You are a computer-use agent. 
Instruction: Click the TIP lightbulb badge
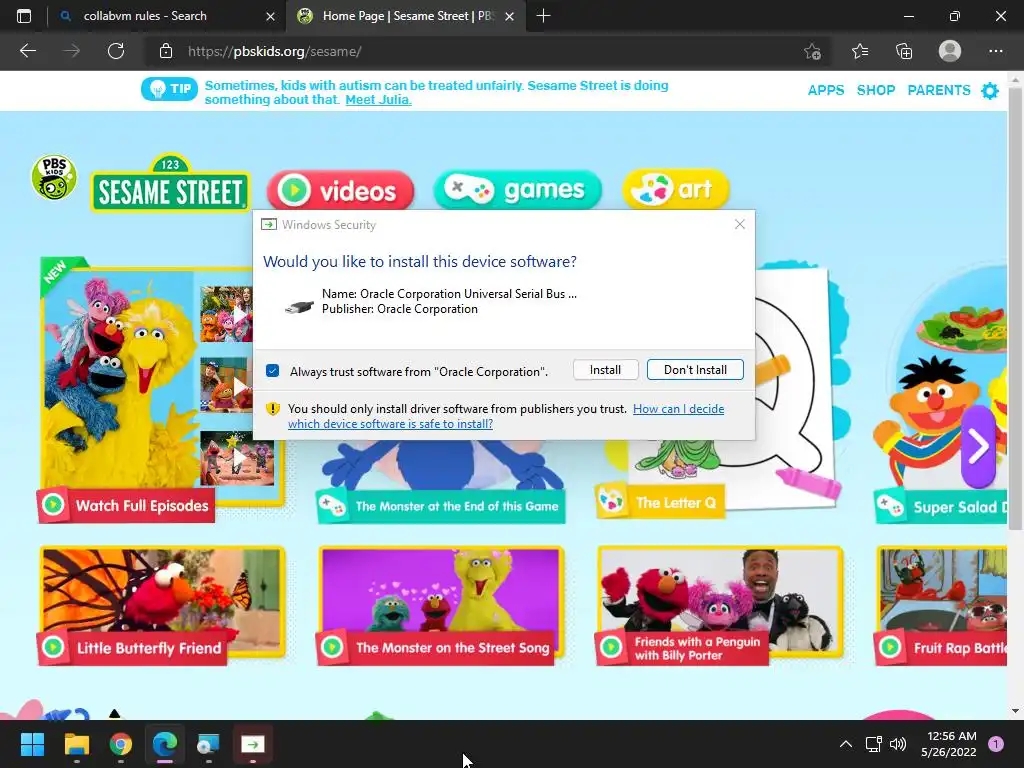[169, 89]
